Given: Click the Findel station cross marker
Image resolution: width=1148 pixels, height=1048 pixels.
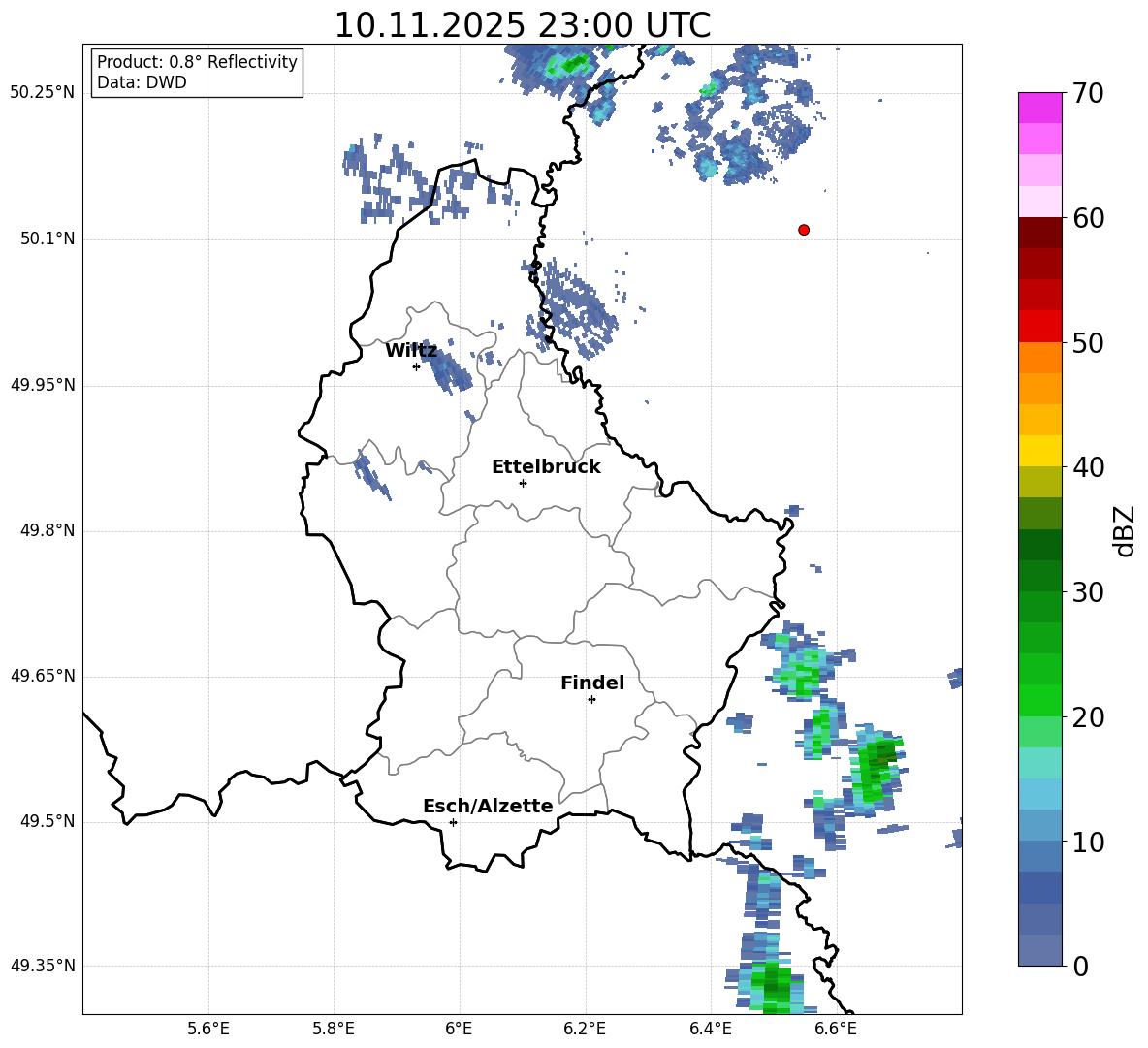Looking at the screenshot, I should pyautogui.click(x=591, y=700).
